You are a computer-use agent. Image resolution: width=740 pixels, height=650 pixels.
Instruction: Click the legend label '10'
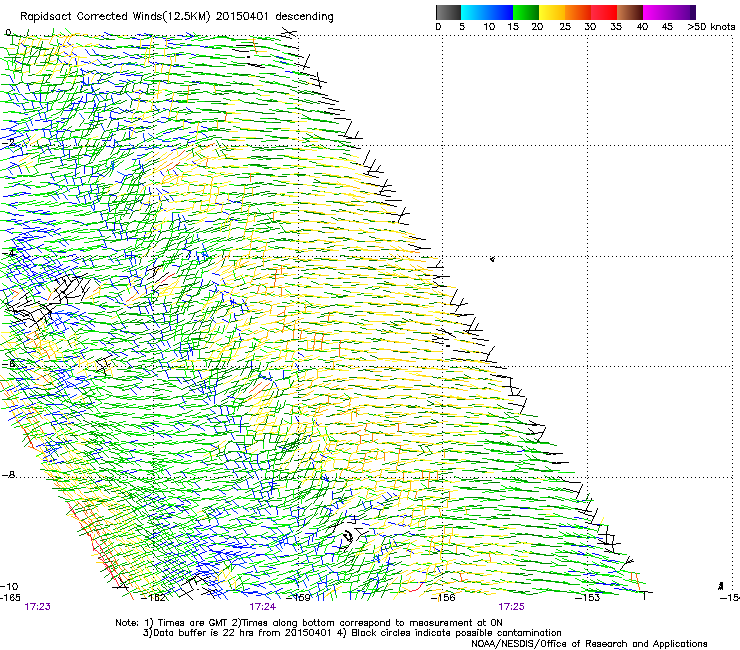489,27
